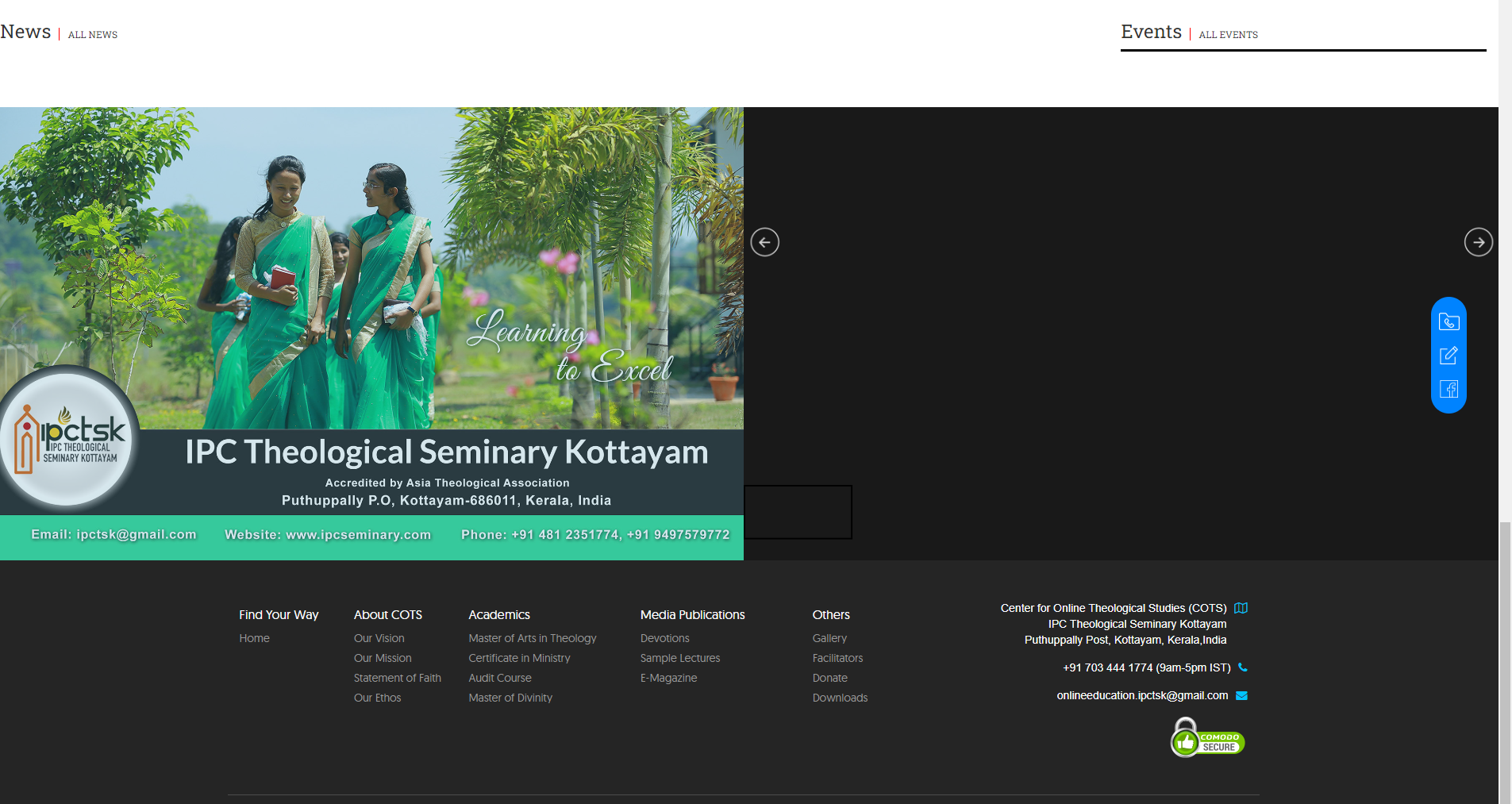Open Downloads link
Viewport: 1512px width, 804px height.
(x=840, y=698)
